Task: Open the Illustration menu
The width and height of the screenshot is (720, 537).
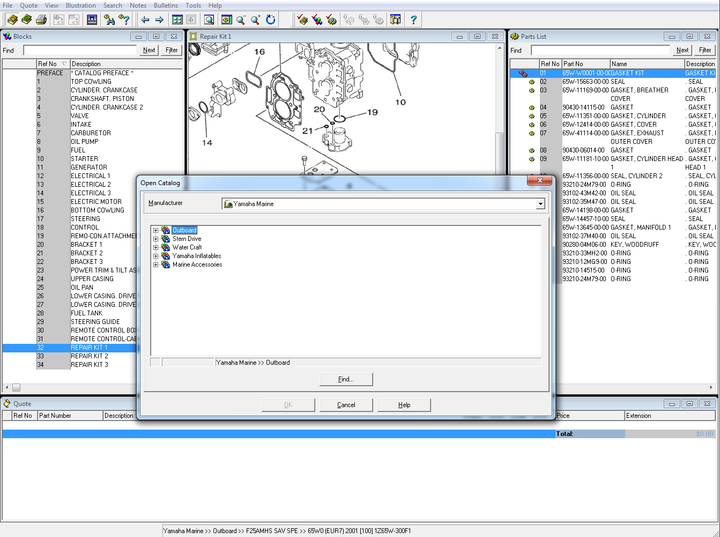Action: (x=81, y=6)
